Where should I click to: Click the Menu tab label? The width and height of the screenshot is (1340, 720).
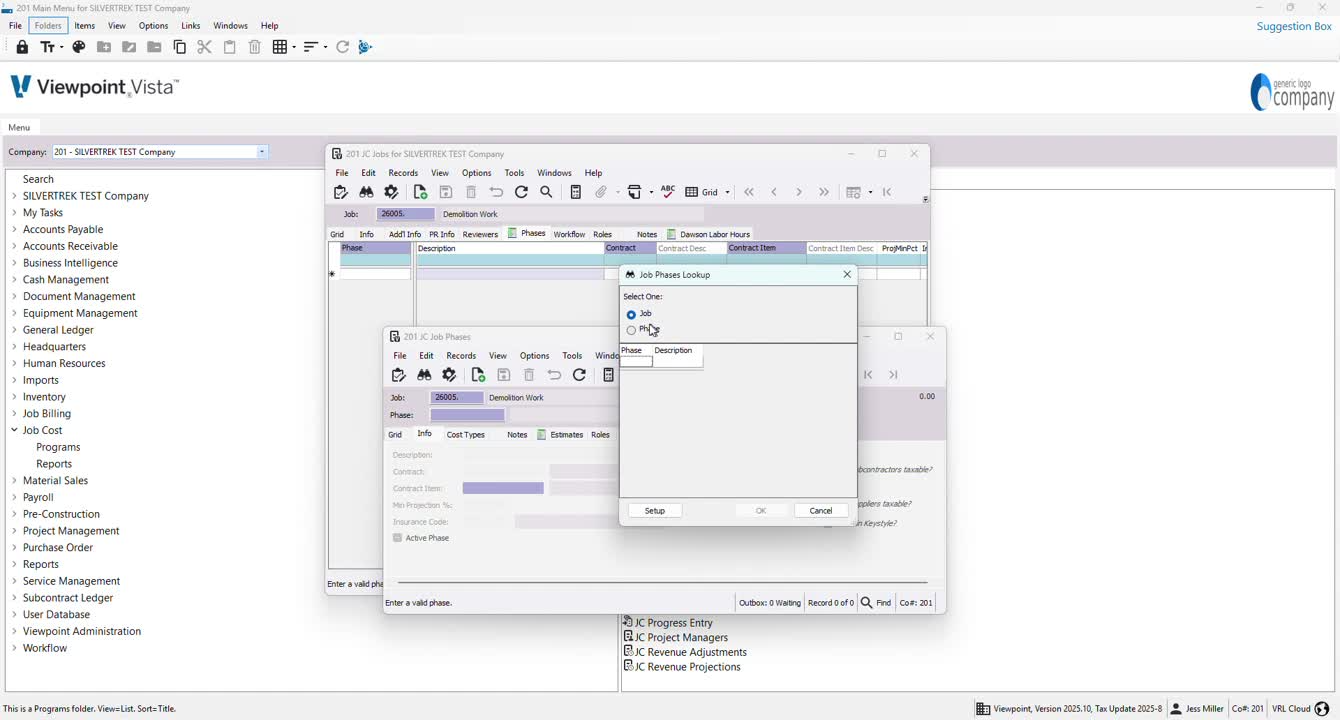[x=19, y=128]
